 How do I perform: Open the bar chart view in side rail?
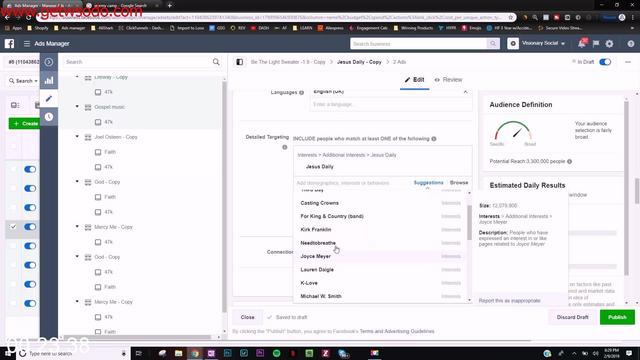click(49, 80)
